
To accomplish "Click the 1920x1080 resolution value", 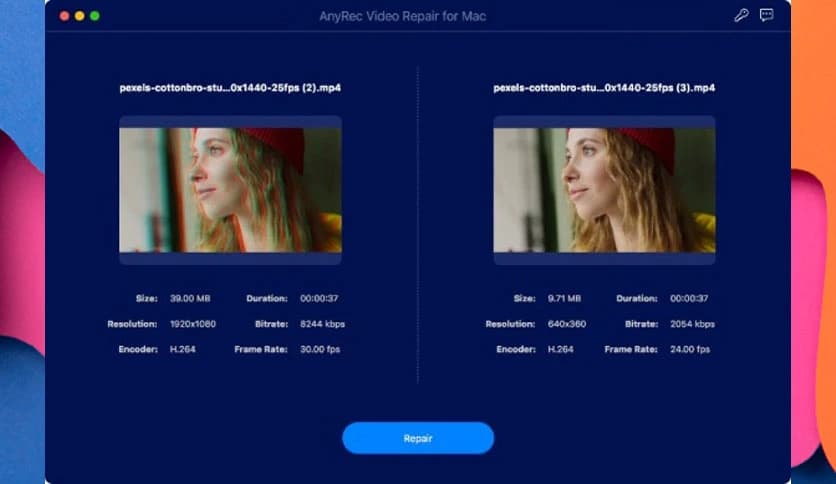I will tap(193, 324).
